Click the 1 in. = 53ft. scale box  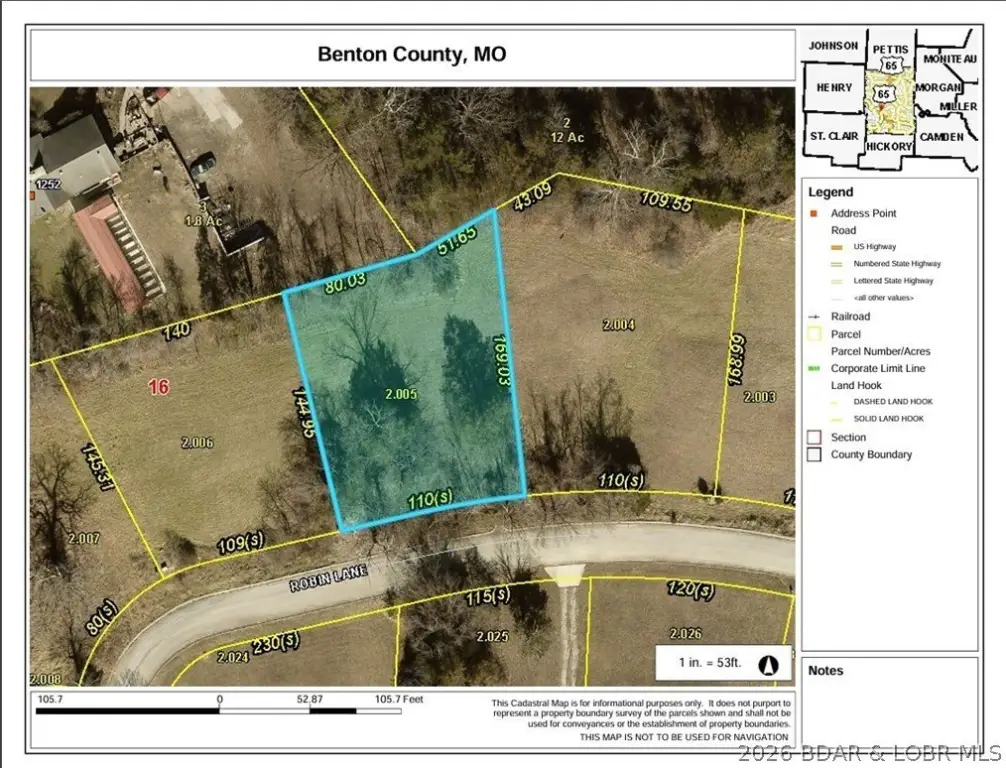[724, 663]
